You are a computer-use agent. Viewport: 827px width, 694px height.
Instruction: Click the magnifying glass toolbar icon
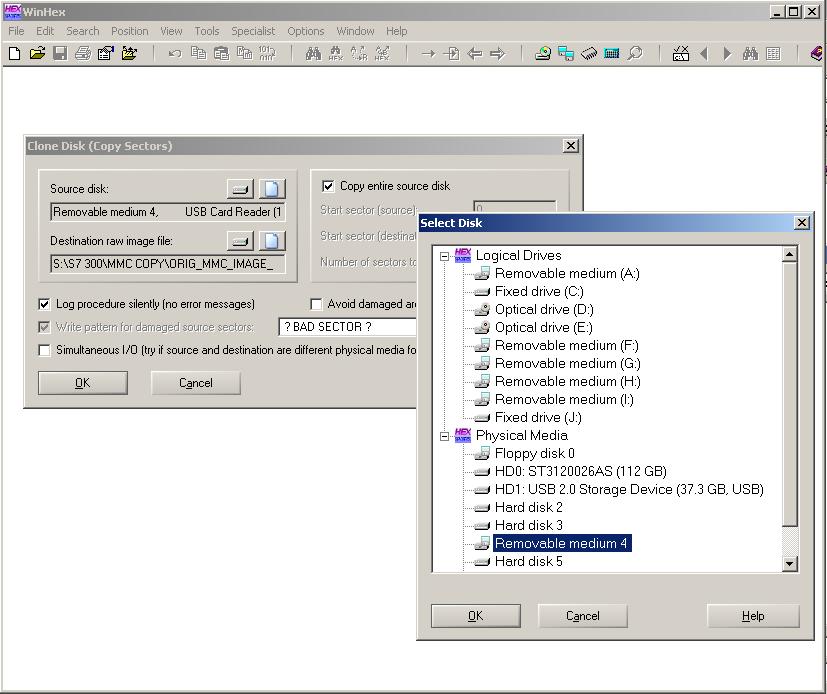635,53
